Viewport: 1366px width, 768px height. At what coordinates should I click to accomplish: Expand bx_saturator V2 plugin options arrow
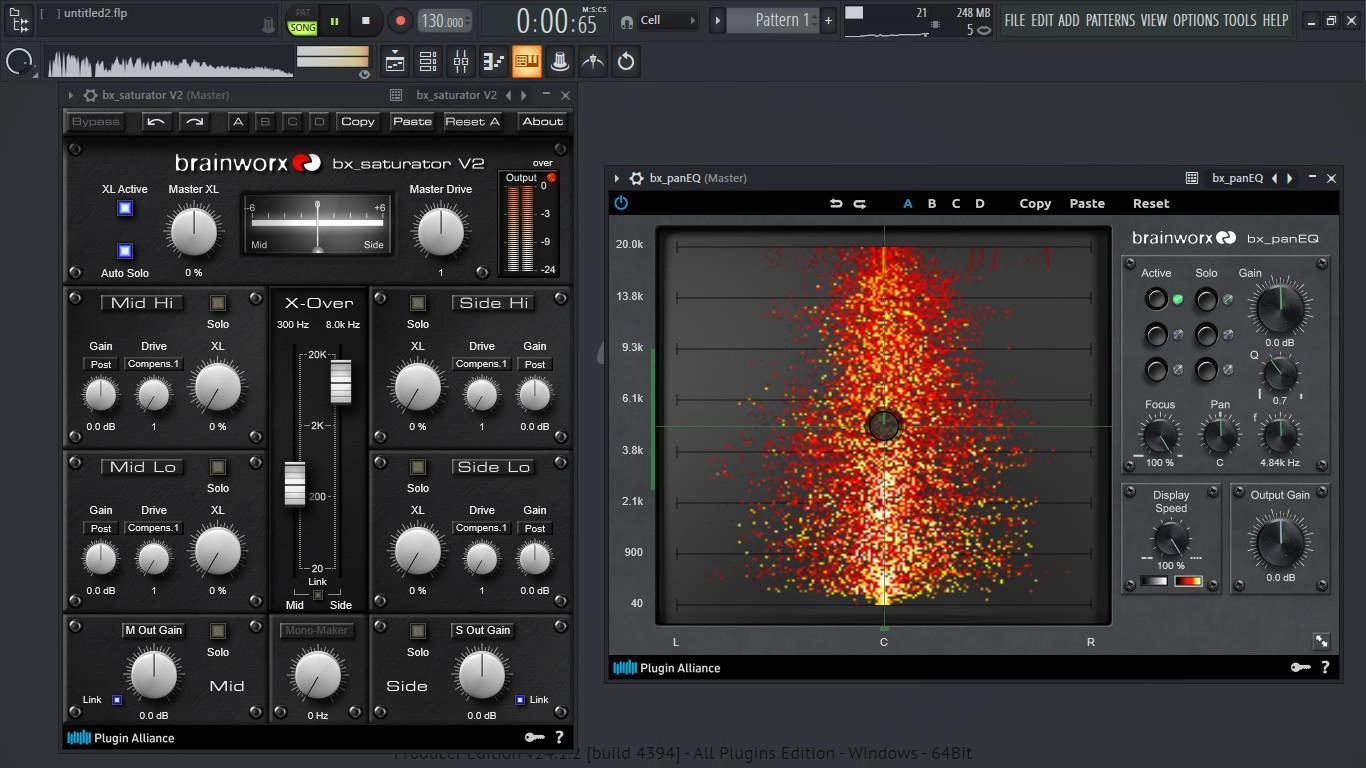(x=71, y=95)
